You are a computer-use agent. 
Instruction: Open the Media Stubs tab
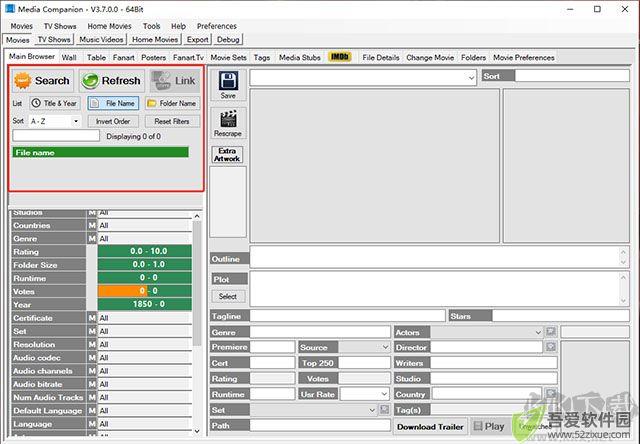(300, 58)
